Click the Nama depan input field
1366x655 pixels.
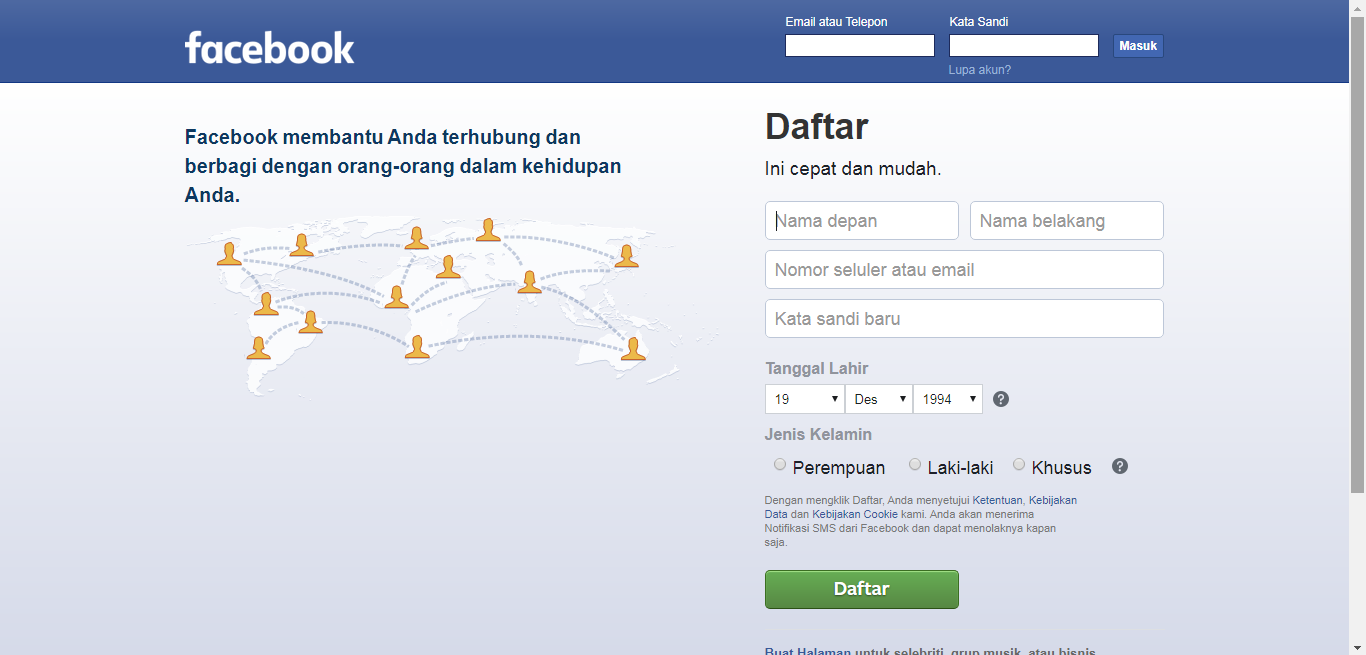862,220
